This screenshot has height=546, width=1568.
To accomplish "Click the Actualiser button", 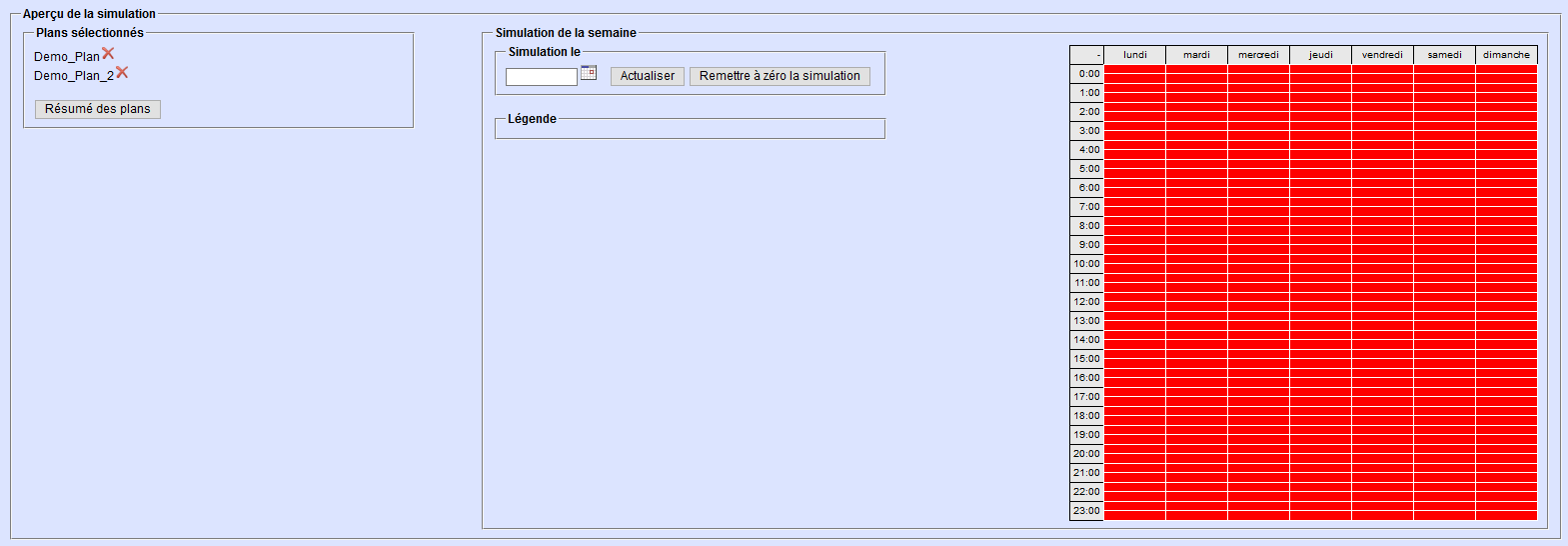I will (648, 76).
